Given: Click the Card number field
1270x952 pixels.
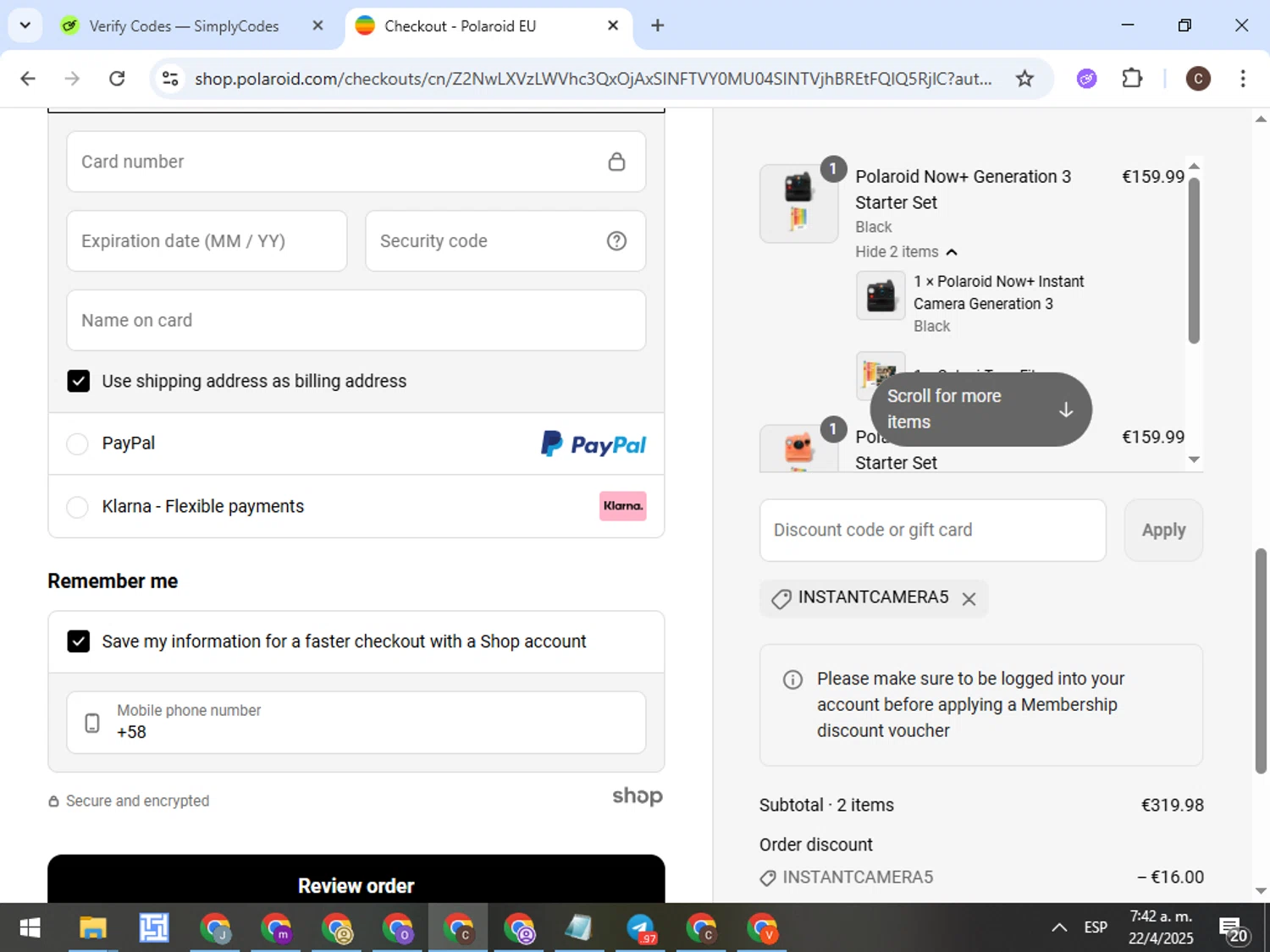Looking at the screenshot, I should tap(356, 162).
